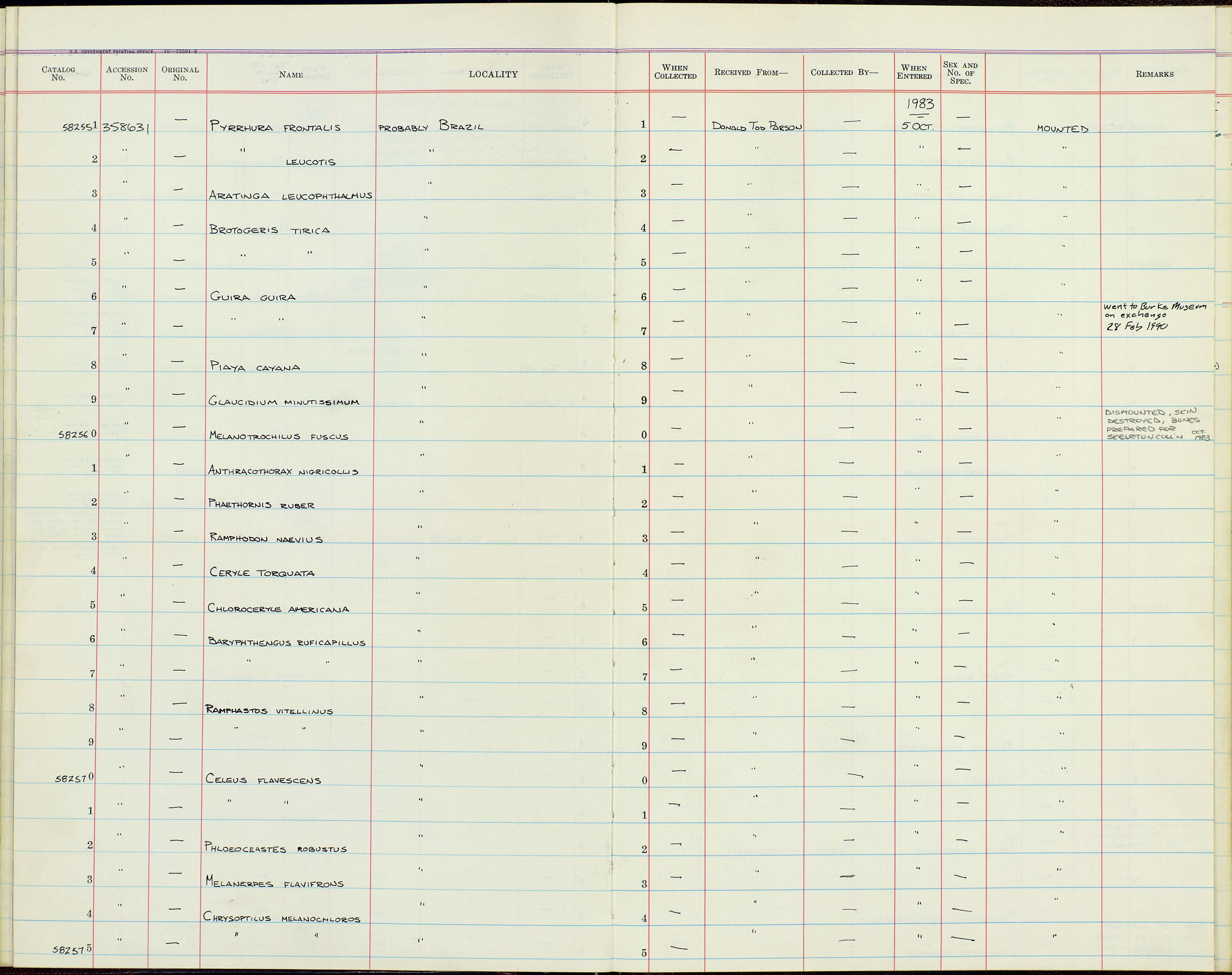The width and height of the screenshot is (1232, 975).
Task: Select catalog number 582560
Action: coord(78,434)
